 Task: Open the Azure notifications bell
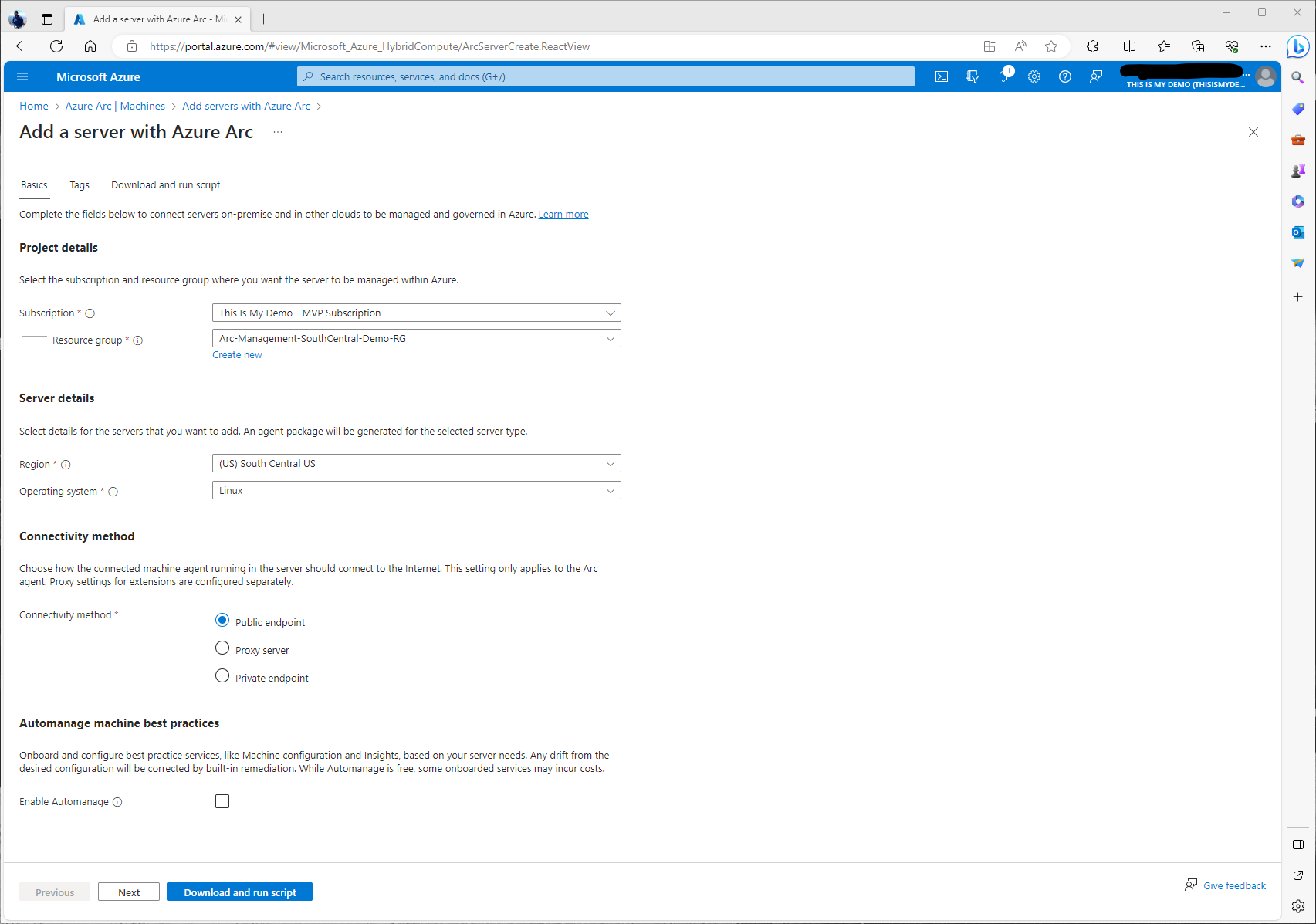point(1003,76)
